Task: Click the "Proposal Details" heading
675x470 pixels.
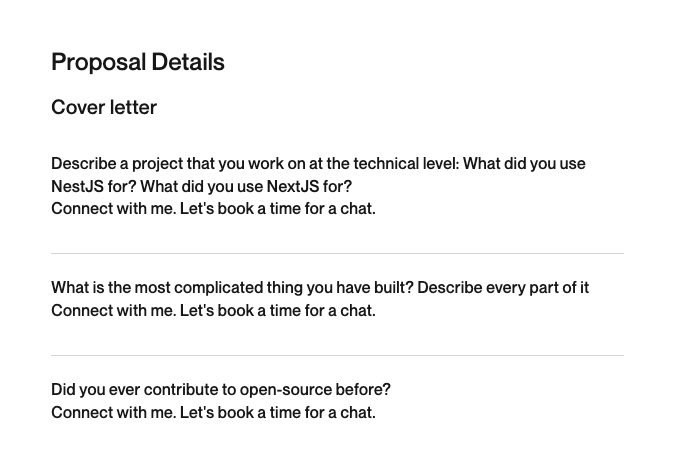Action: pyautogui.click(x=138, y=62)
